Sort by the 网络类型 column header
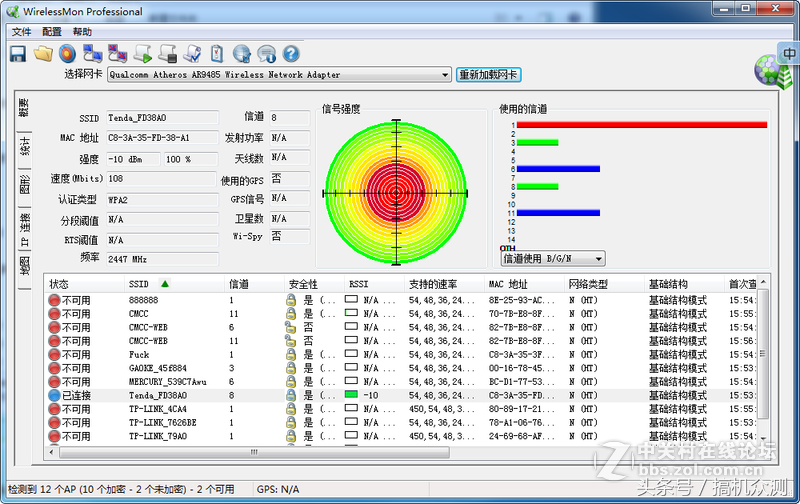Image resolution: width=800 pixels, height=504 pixels. (x=604, y=284)
